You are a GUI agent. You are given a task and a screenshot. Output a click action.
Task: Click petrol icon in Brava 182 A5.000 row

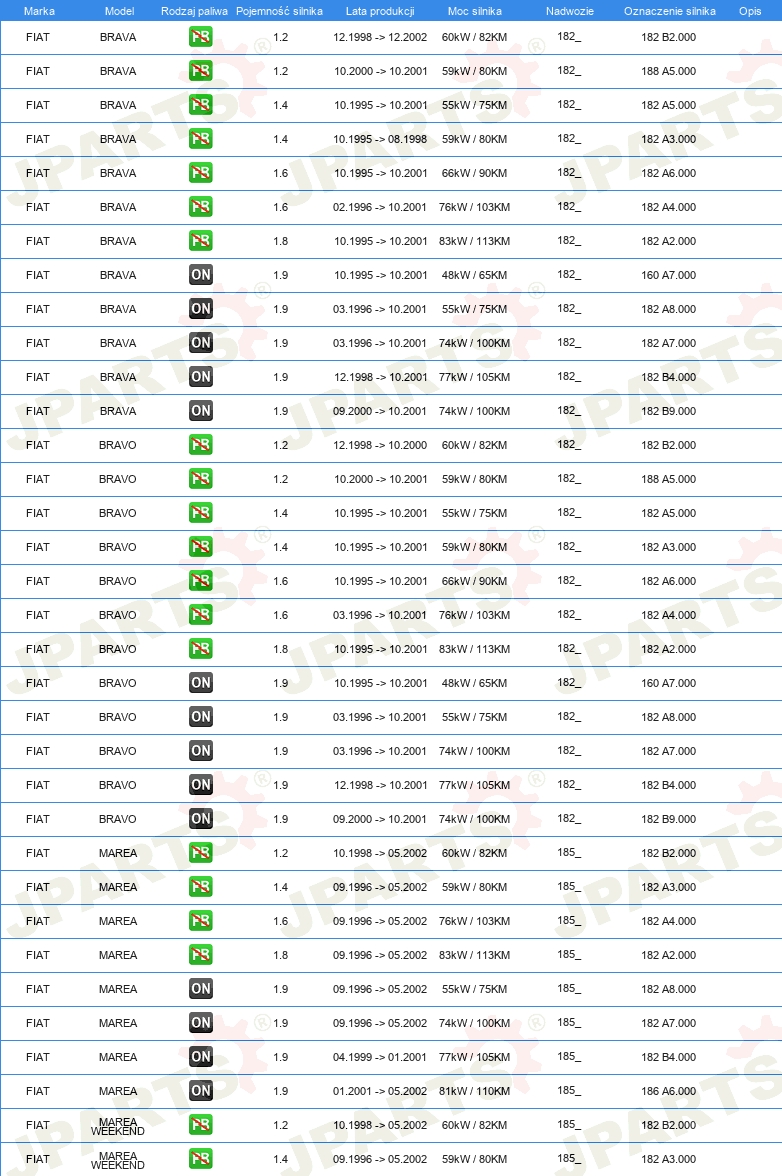point(200,105)
